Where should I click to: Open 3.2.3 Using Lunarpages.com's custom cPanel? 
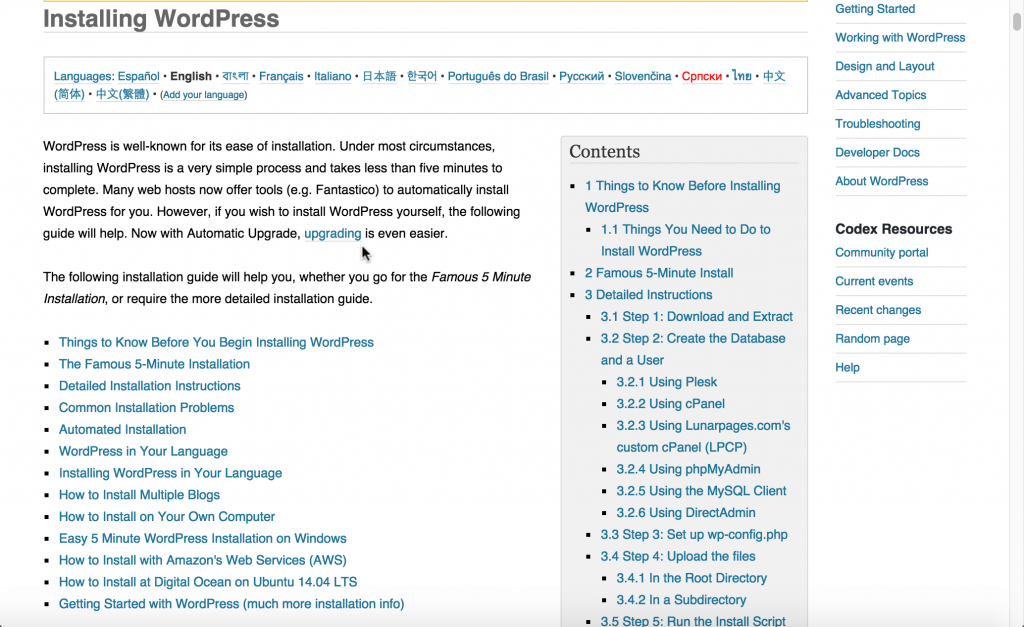(703, 436)
